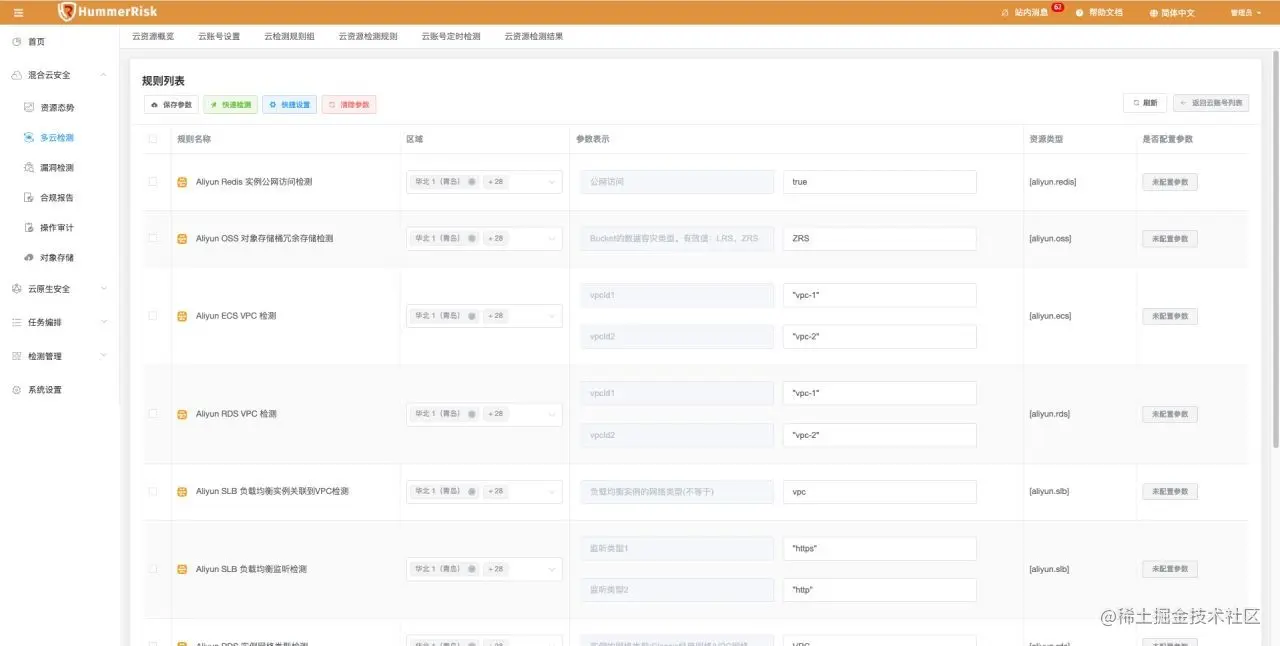Screen dimensions: 1280x646
Task: Click the 检测管理 sidebar icon
Action: pos(17,356)
